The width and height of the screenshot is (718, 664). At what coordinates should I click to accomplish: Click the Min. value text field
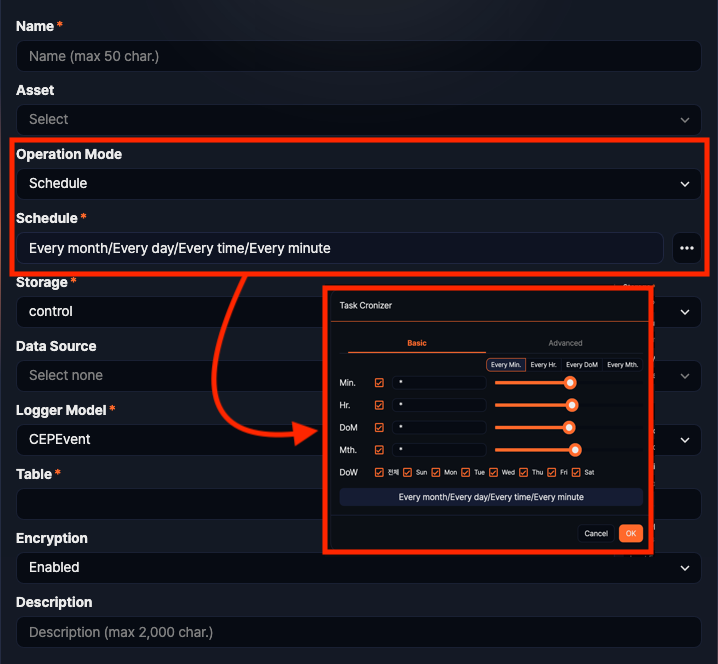[x=439, y=382]
